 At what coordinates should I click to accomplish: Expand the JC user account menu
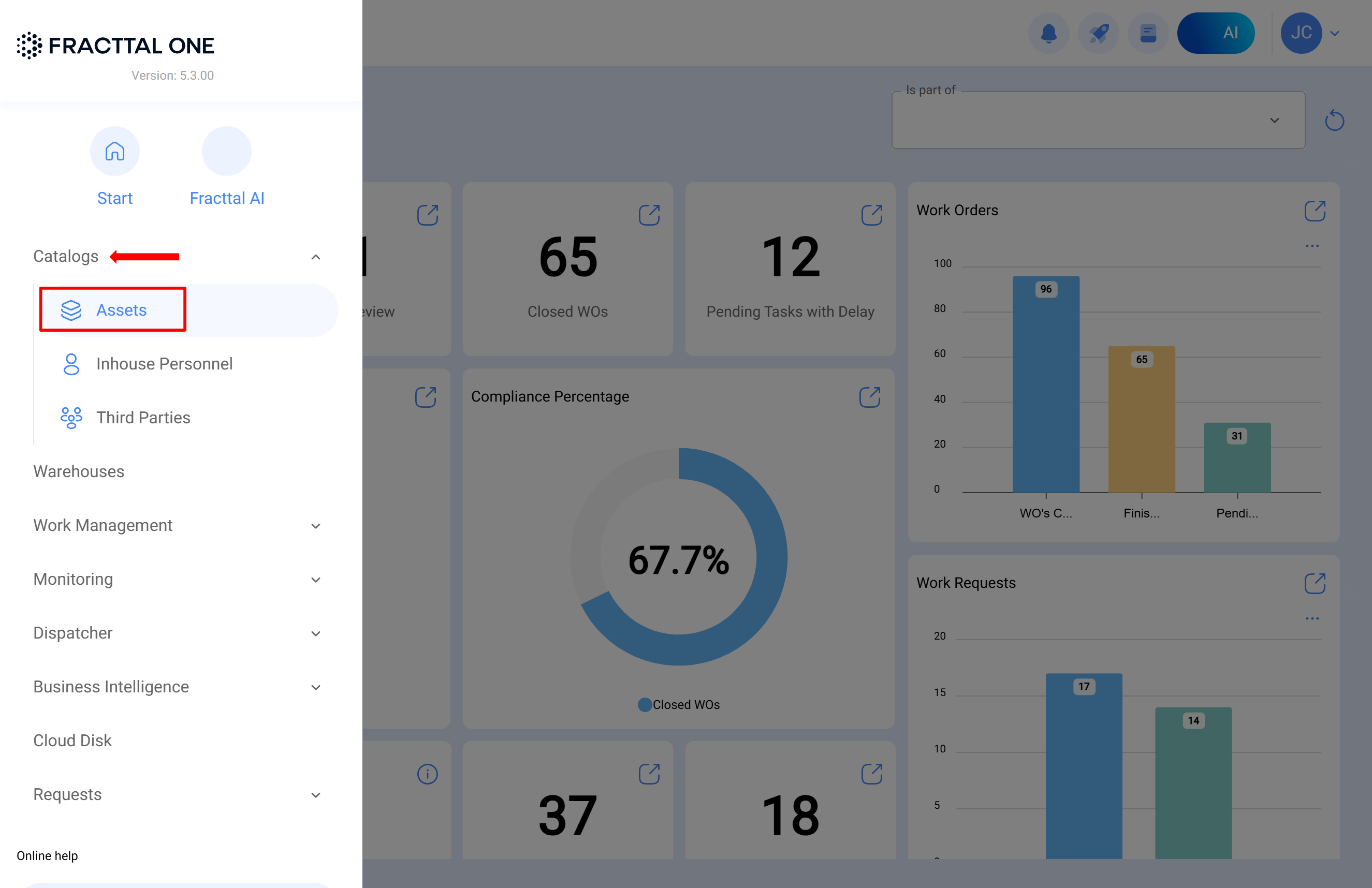coord(1334,34)
